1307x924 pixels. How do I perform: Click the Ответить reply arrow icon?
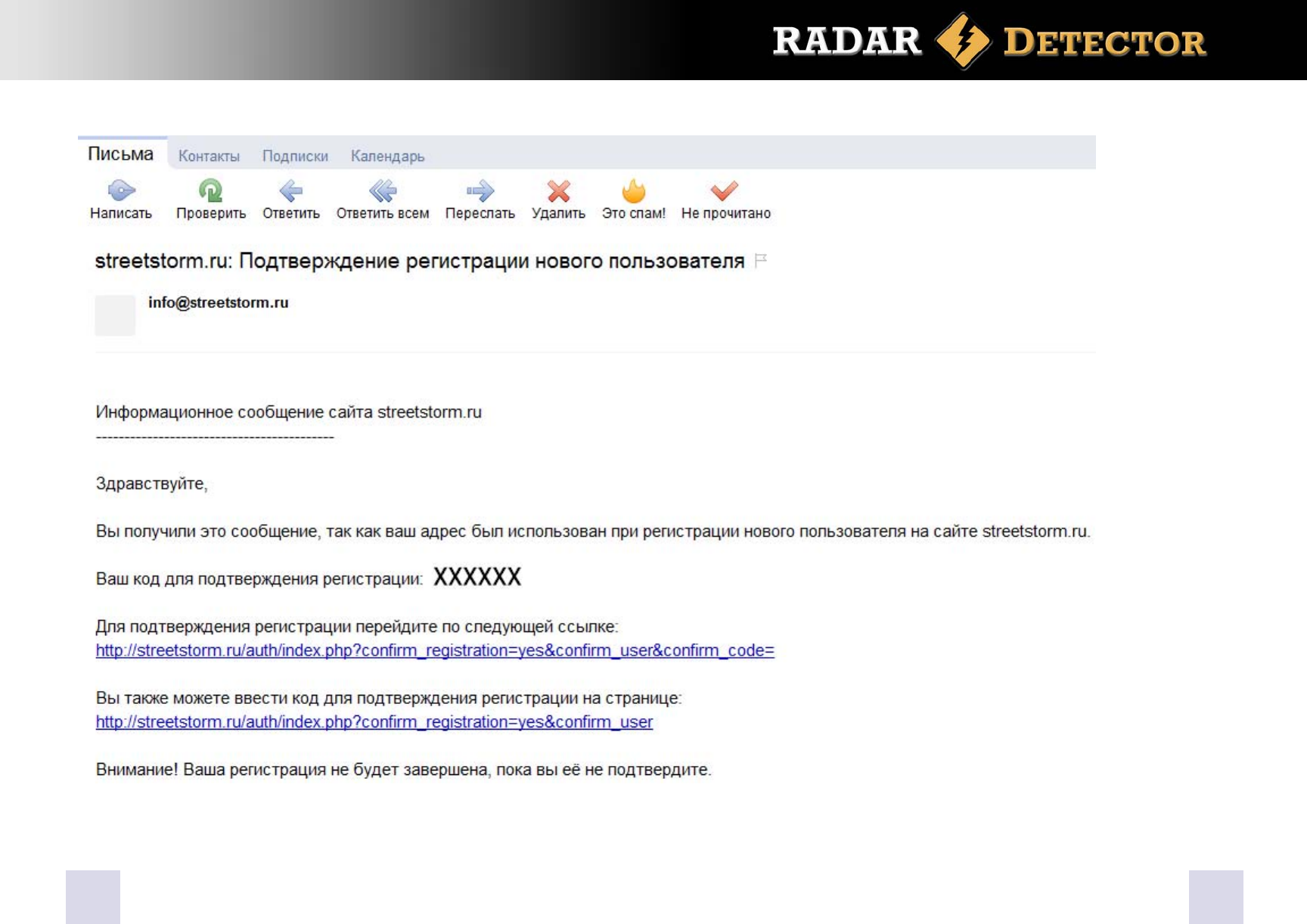291,191
